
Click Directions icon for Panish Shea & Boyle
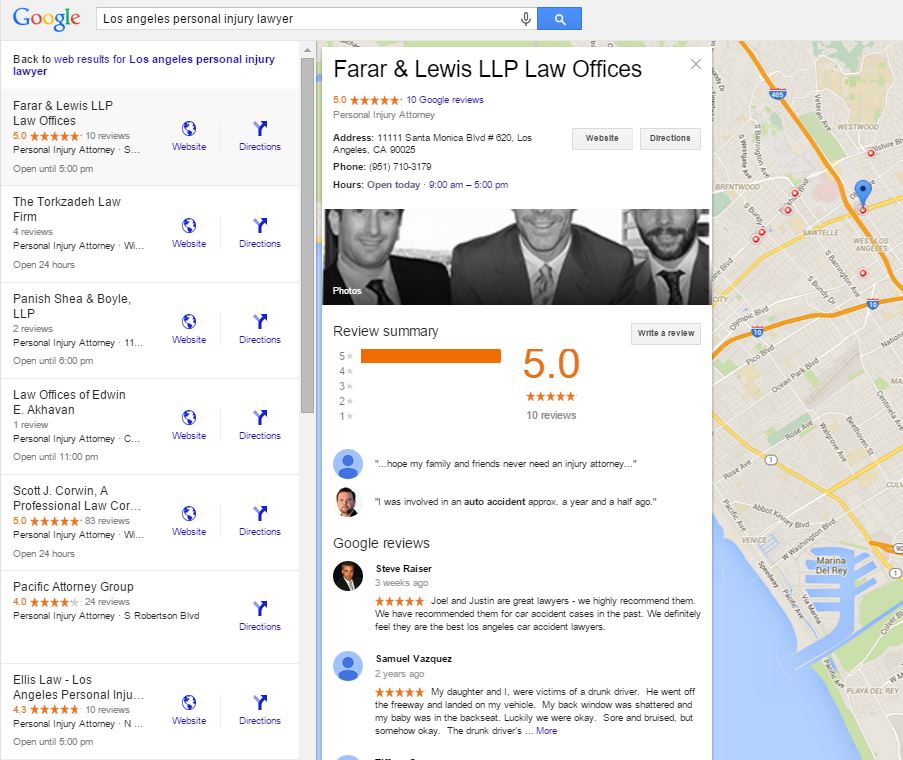[260, 321]
